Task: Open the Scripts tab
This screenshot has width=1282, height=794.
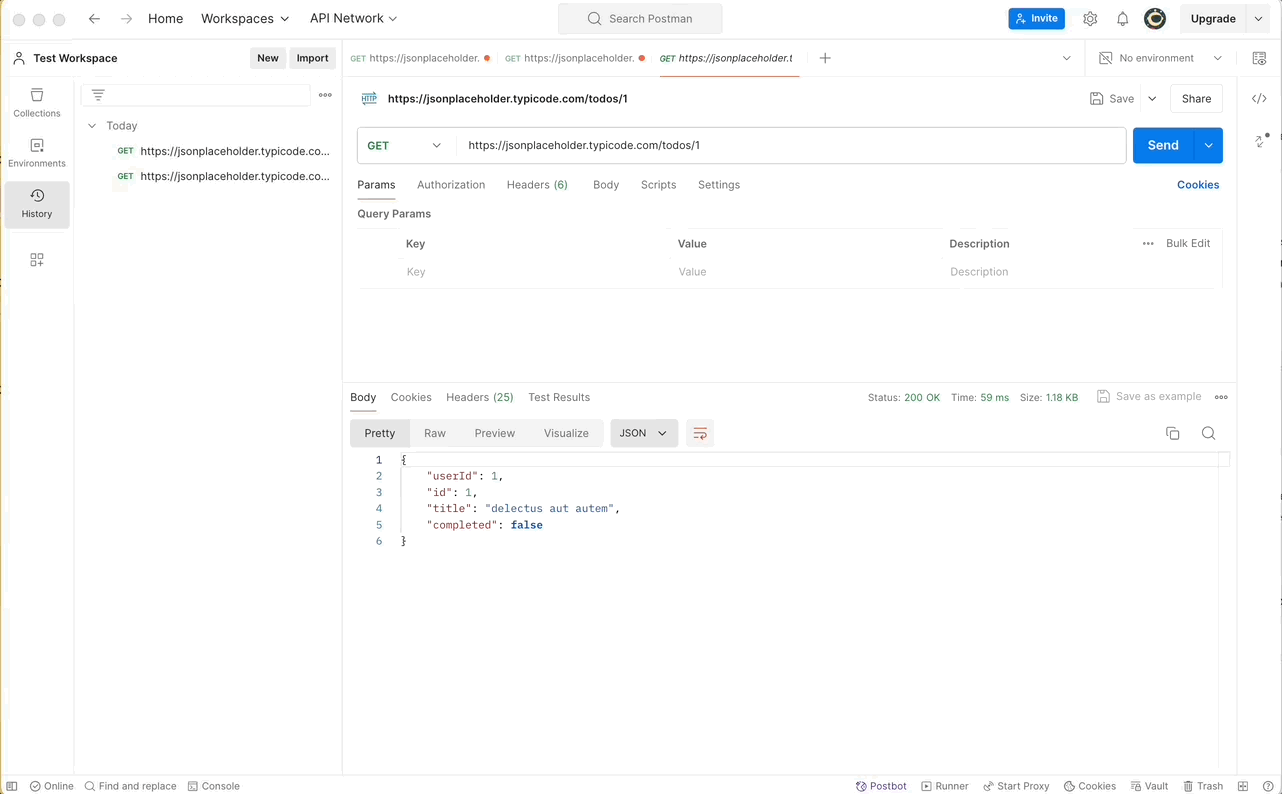Action: pyautogui.click(x=658, y=185)
